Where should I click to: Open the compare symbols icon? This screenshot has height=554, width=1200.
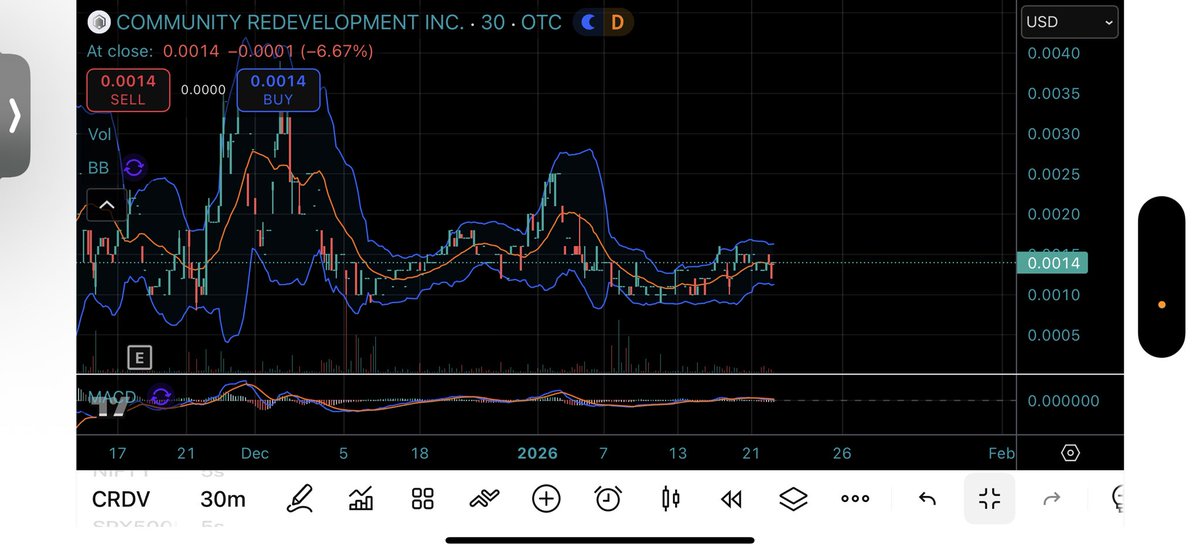pyautogui.click(x=484, y=499)
